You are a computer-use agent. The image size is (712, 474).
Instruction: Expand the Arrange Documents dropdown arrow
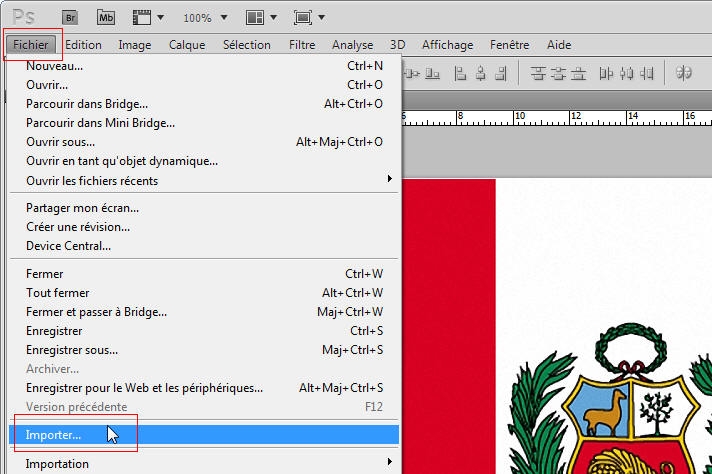click(x=273, y=18)
